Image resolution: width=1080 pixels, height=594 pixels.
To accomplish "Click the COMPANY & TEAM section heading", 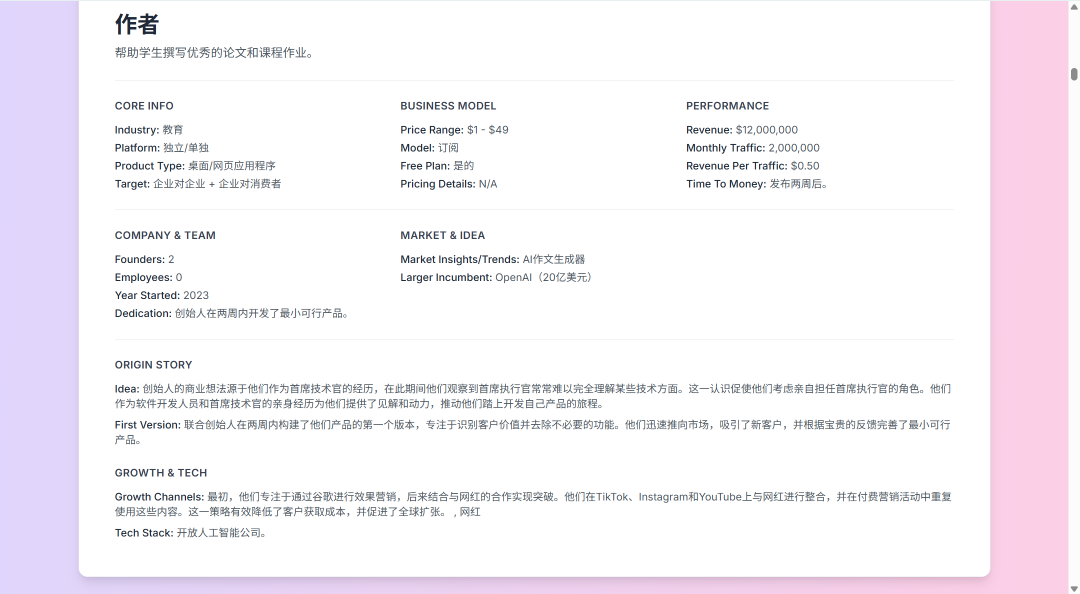I will pos(165,236).
